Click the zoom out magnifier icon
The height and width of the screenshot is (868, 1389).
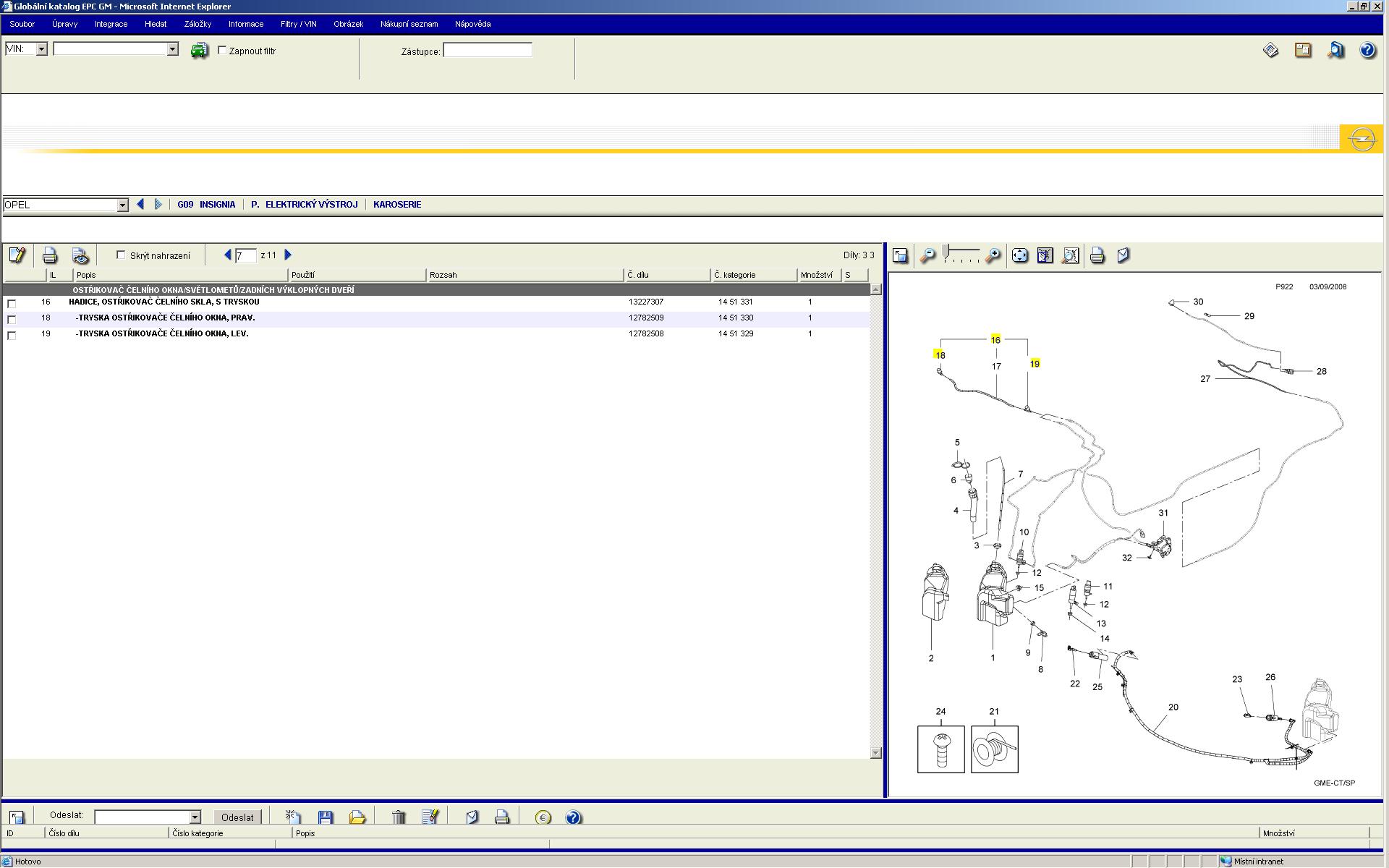pyautogui.click(x=927, y=255)
